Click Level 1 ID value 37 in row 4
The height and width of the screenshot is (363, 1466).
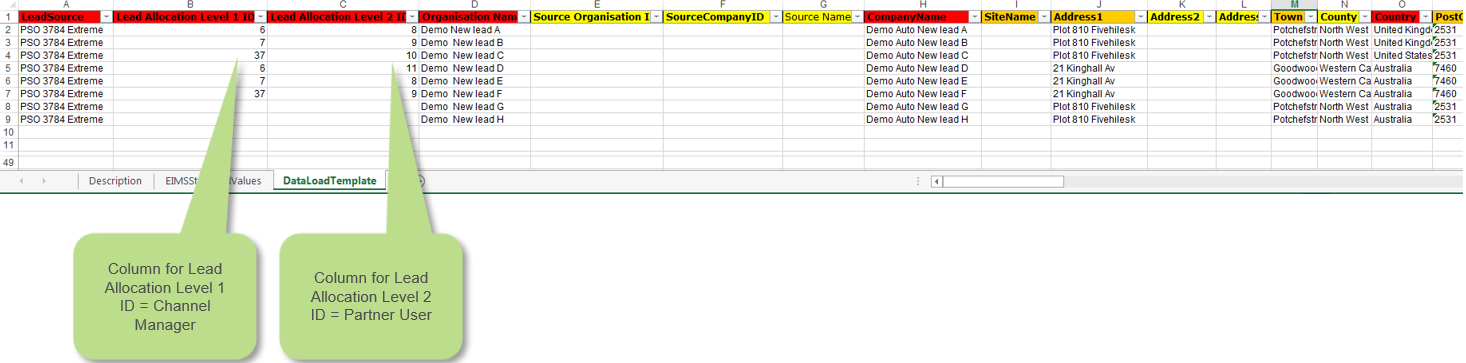click(190, 56)
